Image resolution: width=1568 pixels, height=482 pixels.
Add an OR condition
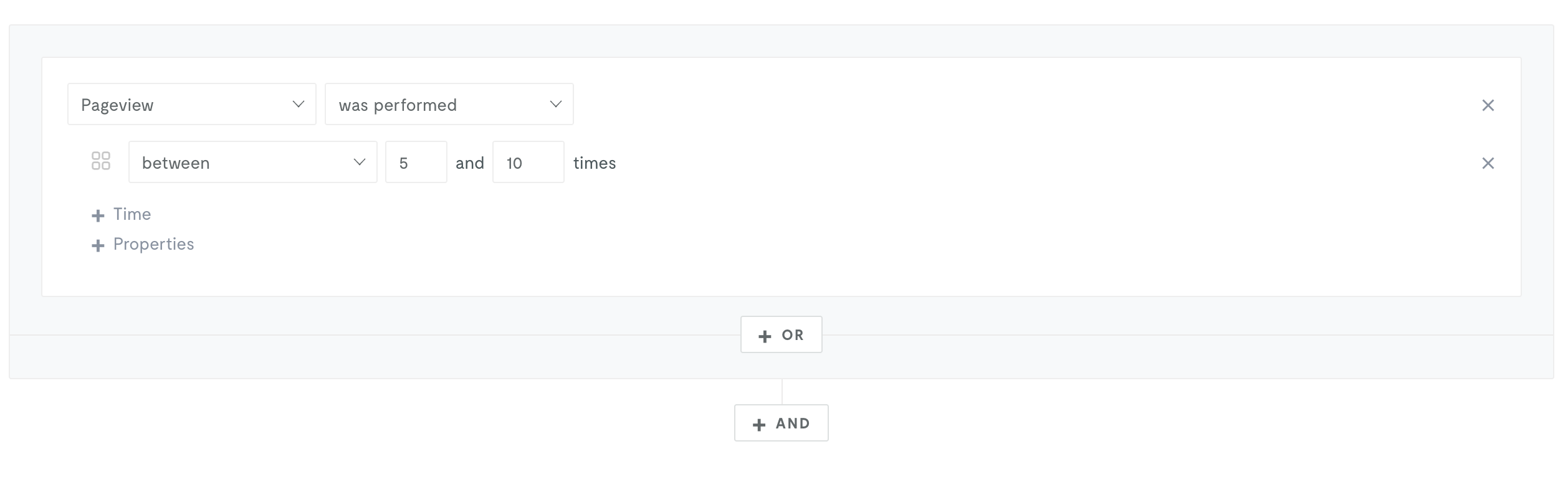pos(782,334)
